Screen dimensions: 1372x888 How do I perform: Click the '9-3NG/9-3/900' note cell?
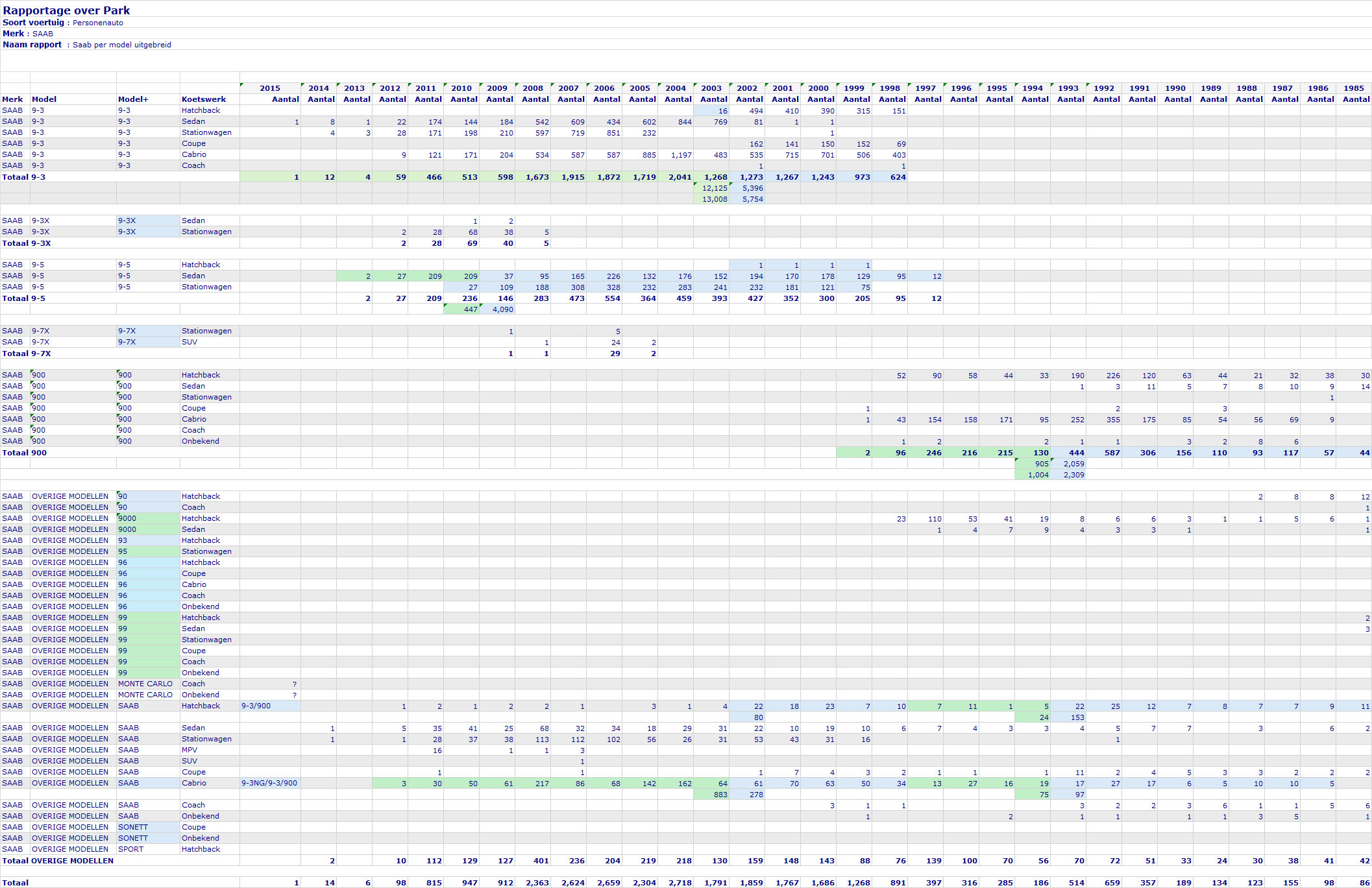tap(269, 783)
